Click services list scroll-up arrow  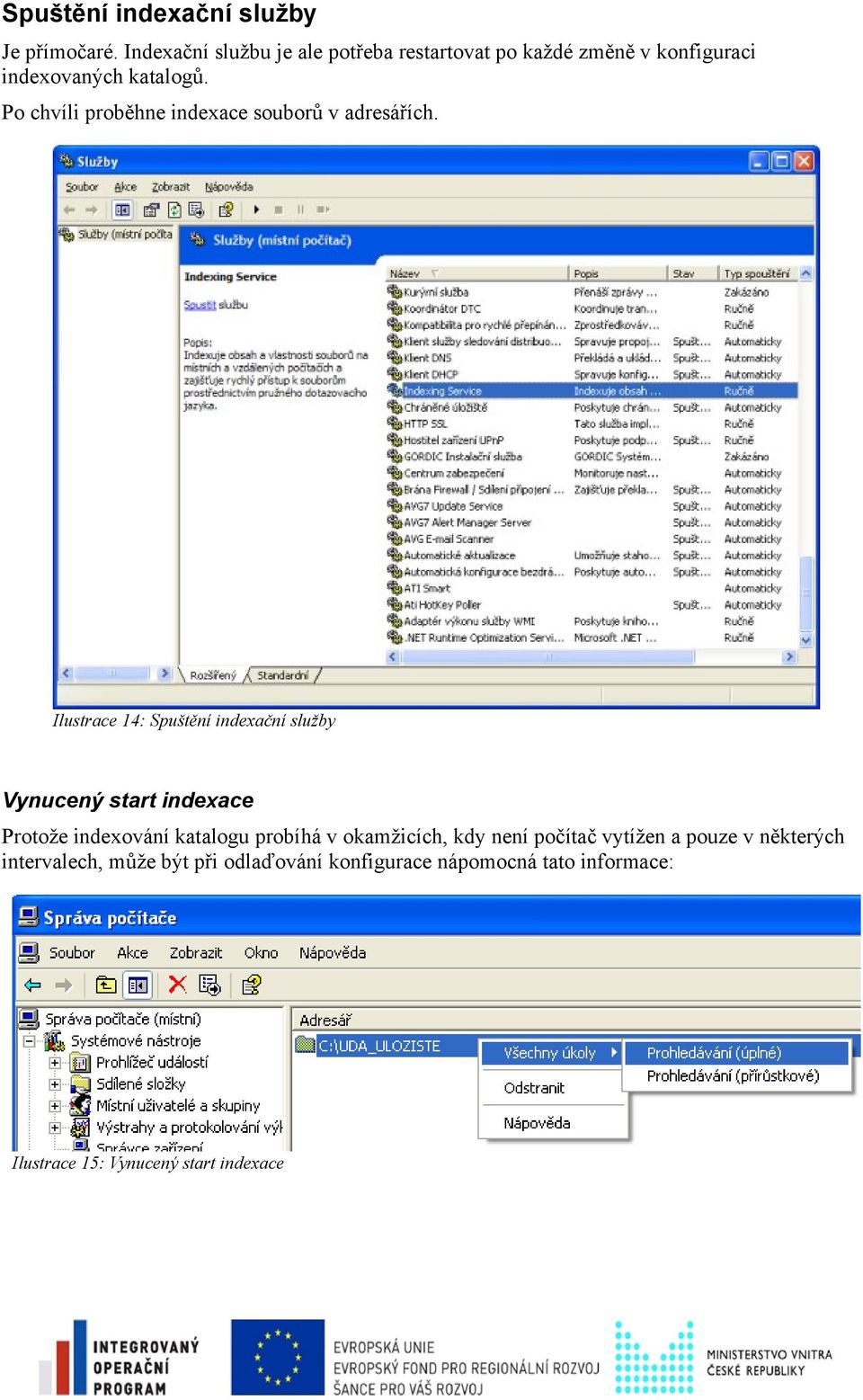pyautogui.click(x=805, y=273)
